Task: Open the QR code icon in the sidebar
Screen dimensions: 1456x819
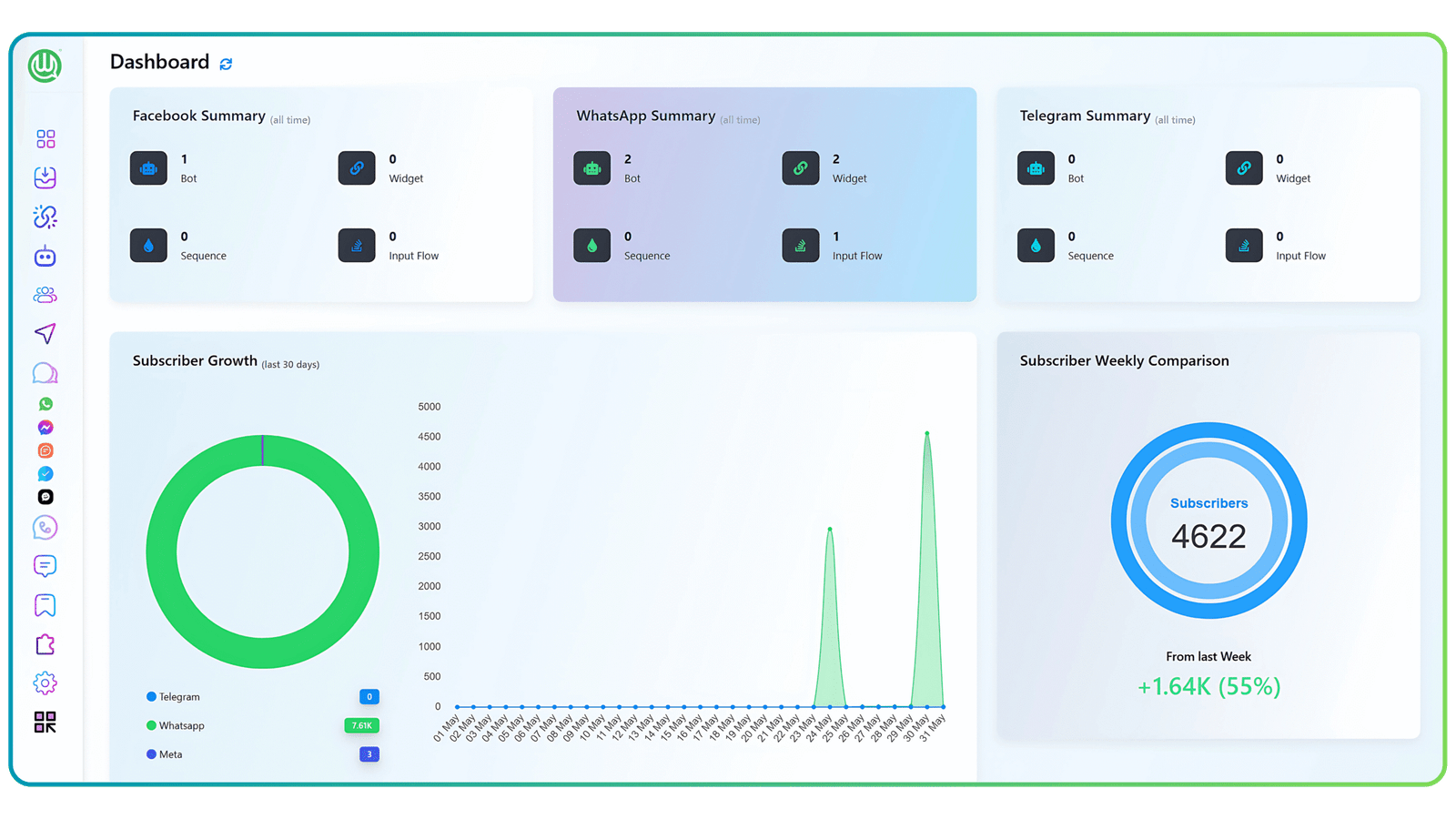Action: 45,723
